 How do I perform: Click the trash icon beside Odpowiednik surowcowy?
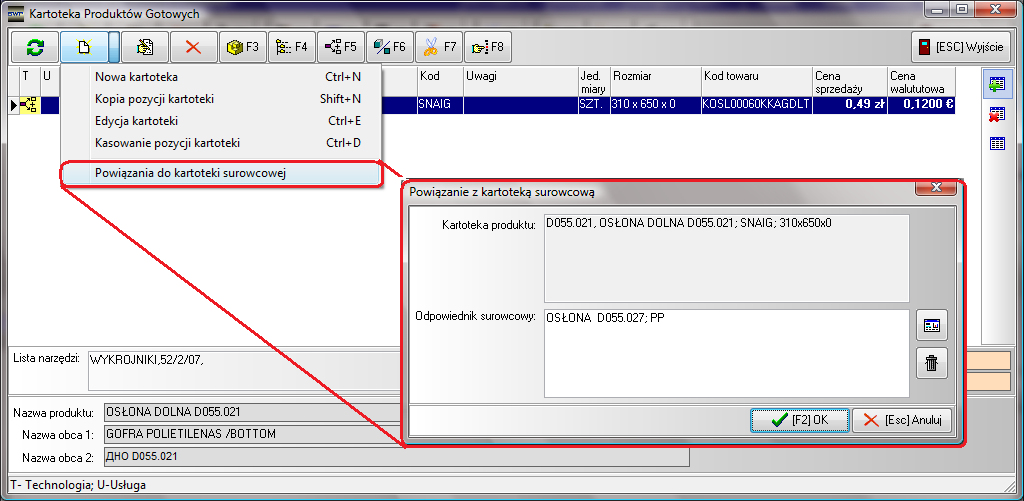pyautogui.click(x=931, y=363)
